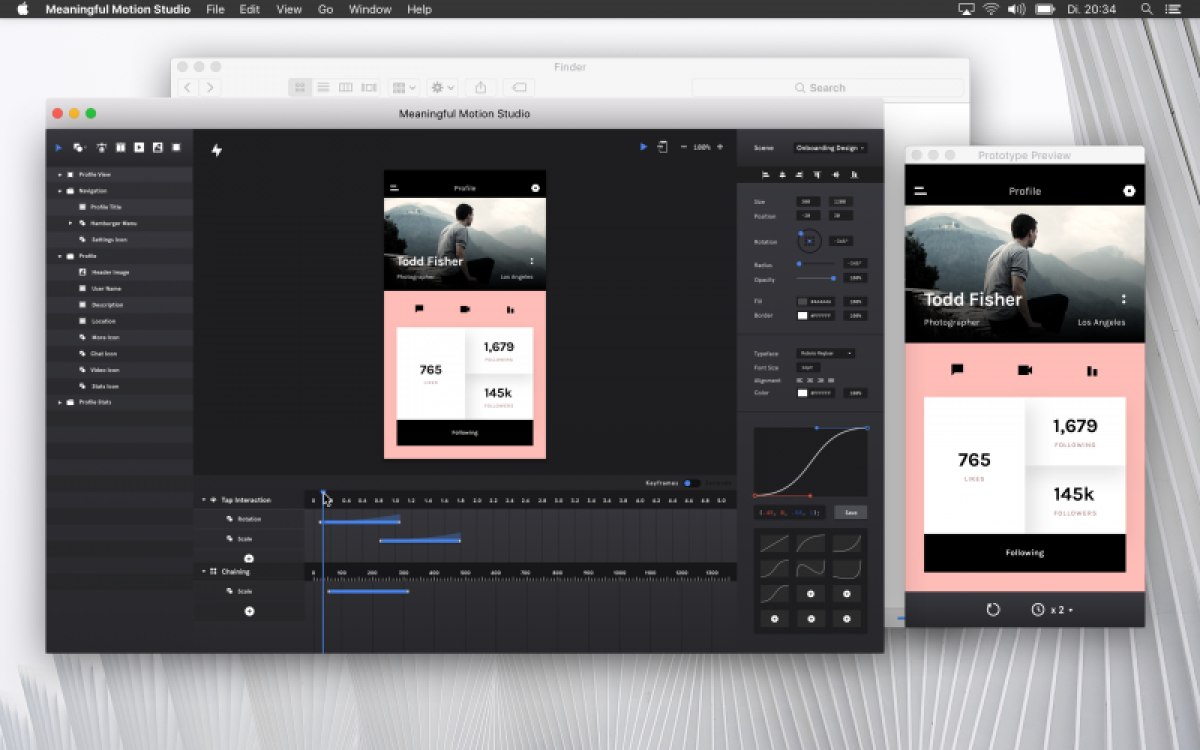The height and width of the screenshot is (750, 1200).
Task: Click the video icon in Prototype Preview
Action: (1024, 370)
